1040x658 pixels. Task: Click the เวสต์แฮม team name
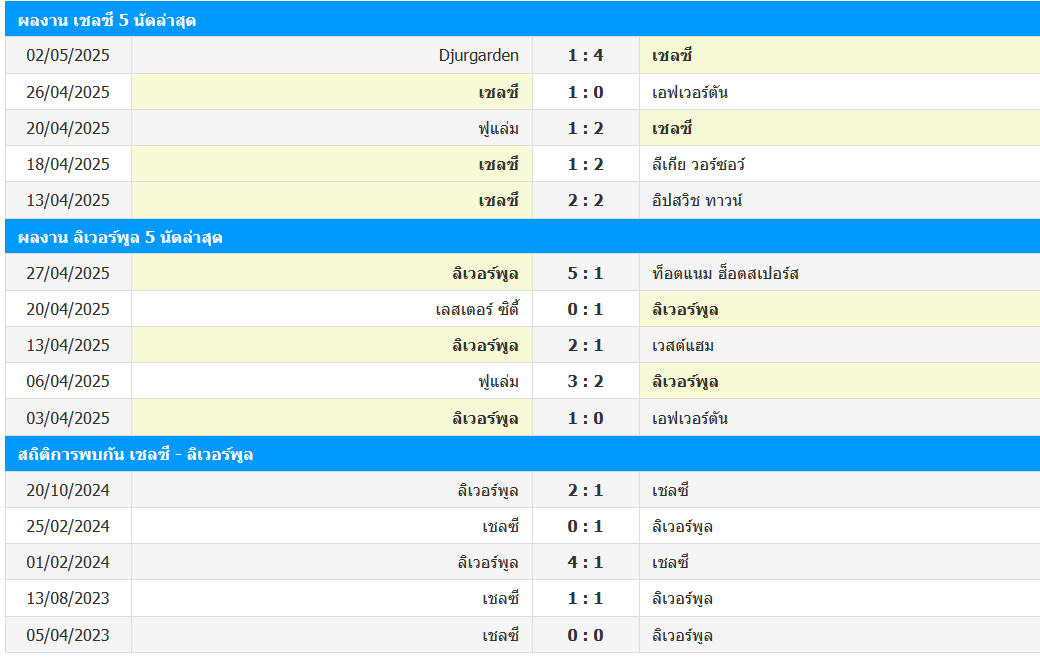682,345
